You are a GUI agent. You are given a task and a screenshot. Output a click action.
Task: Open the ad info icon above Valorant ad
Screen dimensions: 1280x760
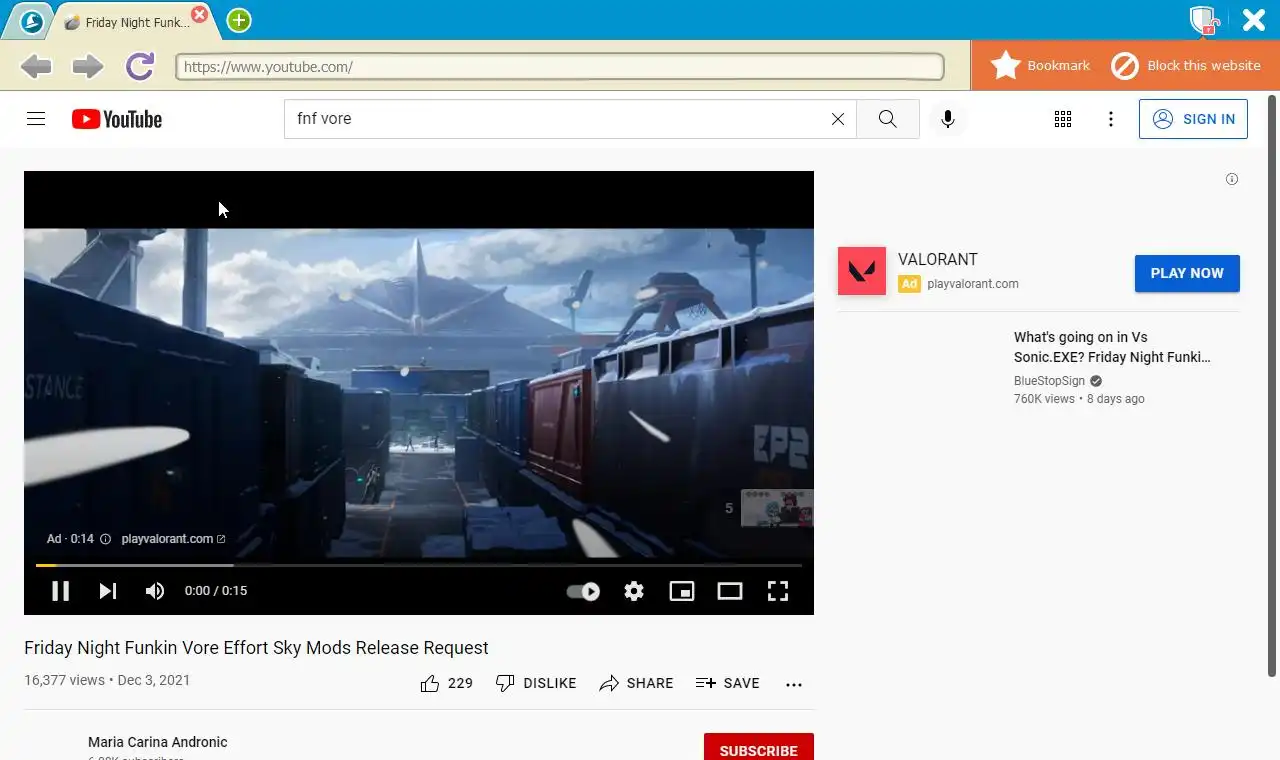(x=1232, y=179)
